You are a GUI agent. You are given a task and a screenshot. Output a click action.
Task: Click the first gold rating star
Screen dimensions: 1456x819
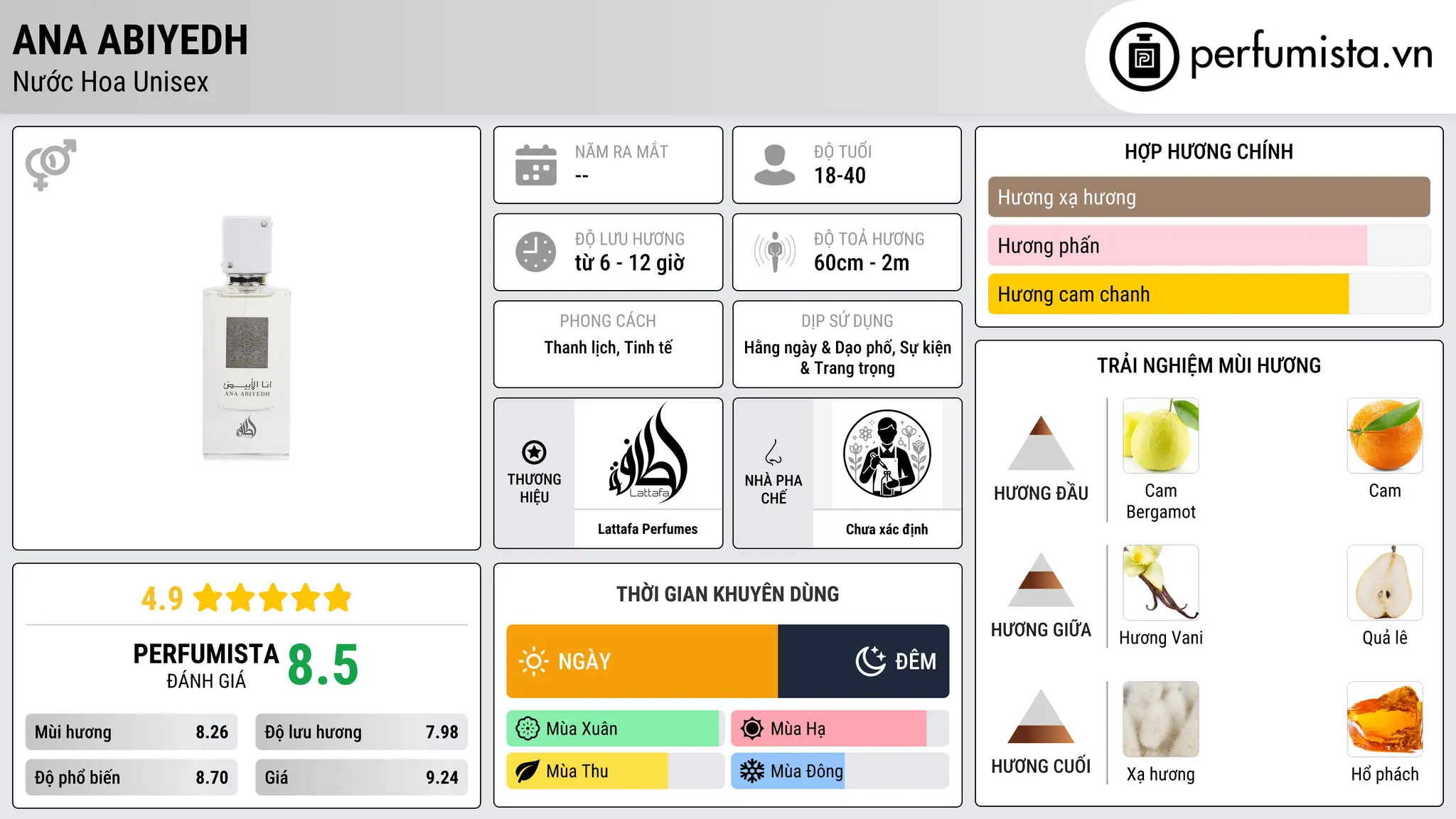pyautogui.click(x=208, y=598)
